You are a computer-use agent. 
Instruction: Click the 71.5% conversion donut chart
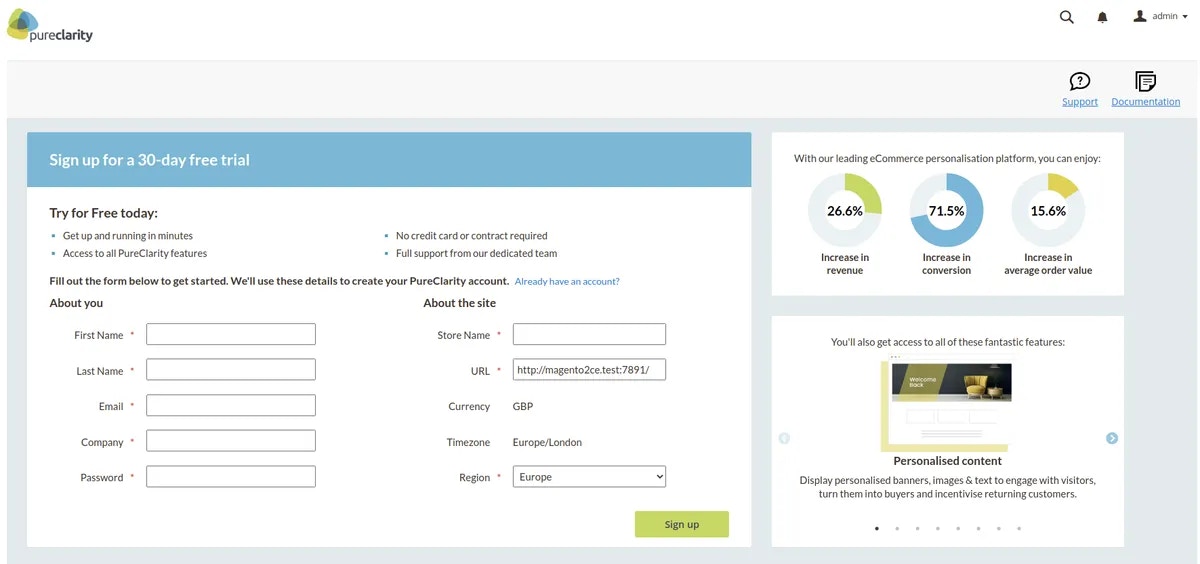coord(947,211)
